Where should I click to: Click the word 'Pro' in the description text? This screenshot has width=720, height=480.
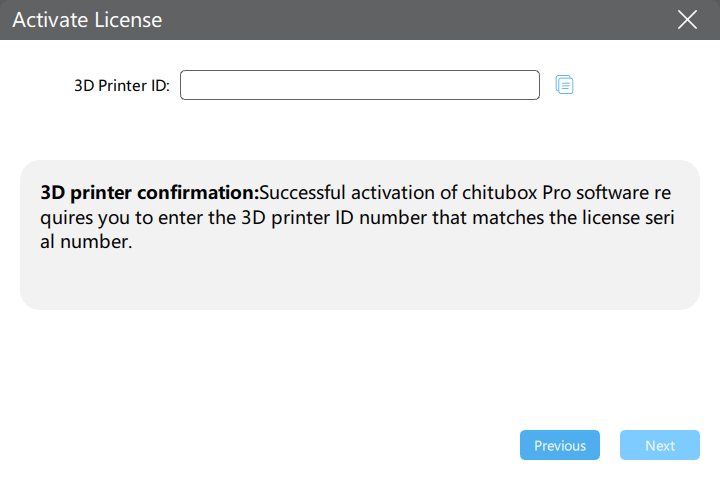[557, 192]
